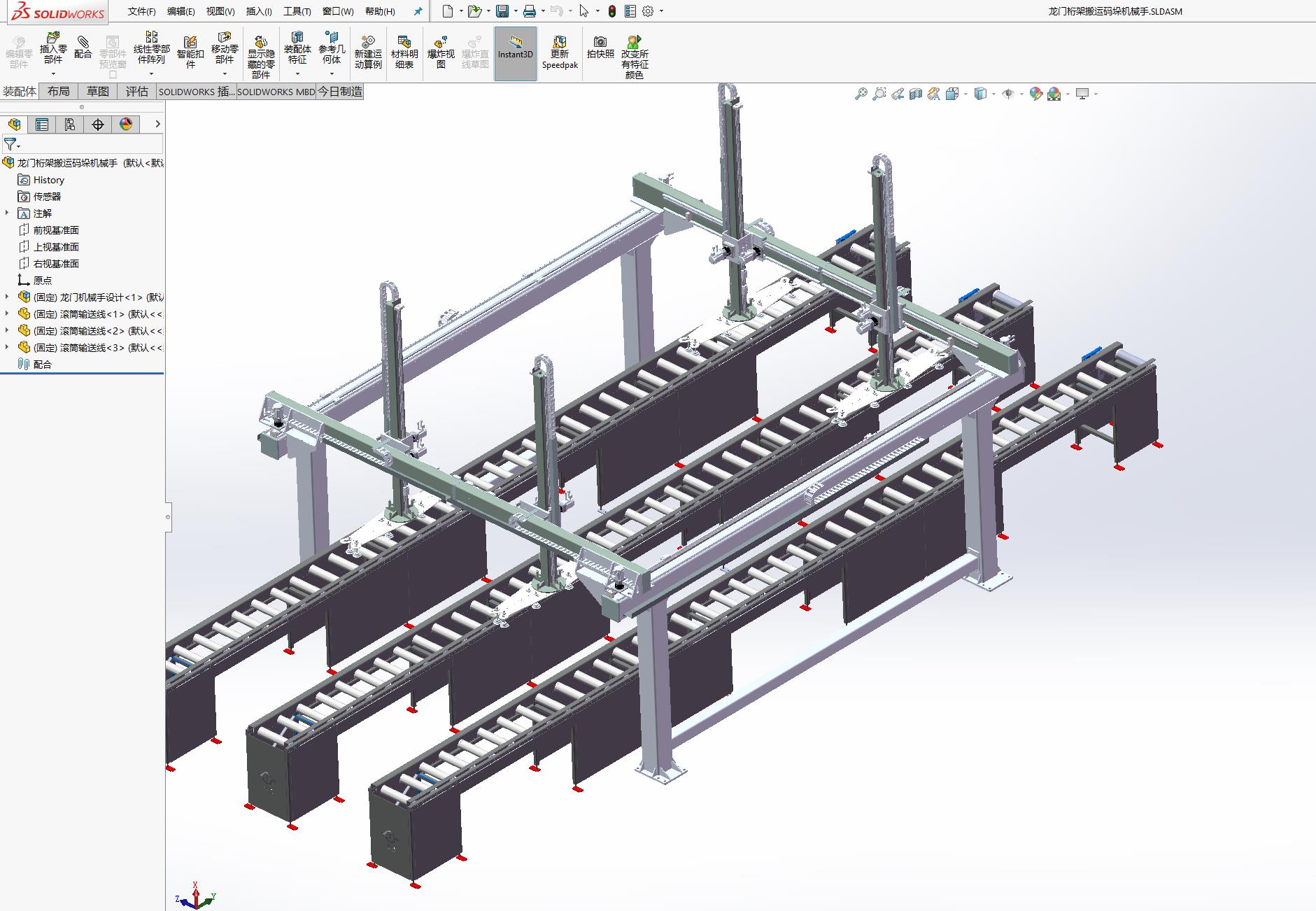Open the Insert Components dropdown arrow
This screenshot has height=911, width=1316.
pyautogui.click(x=53, y=73)
